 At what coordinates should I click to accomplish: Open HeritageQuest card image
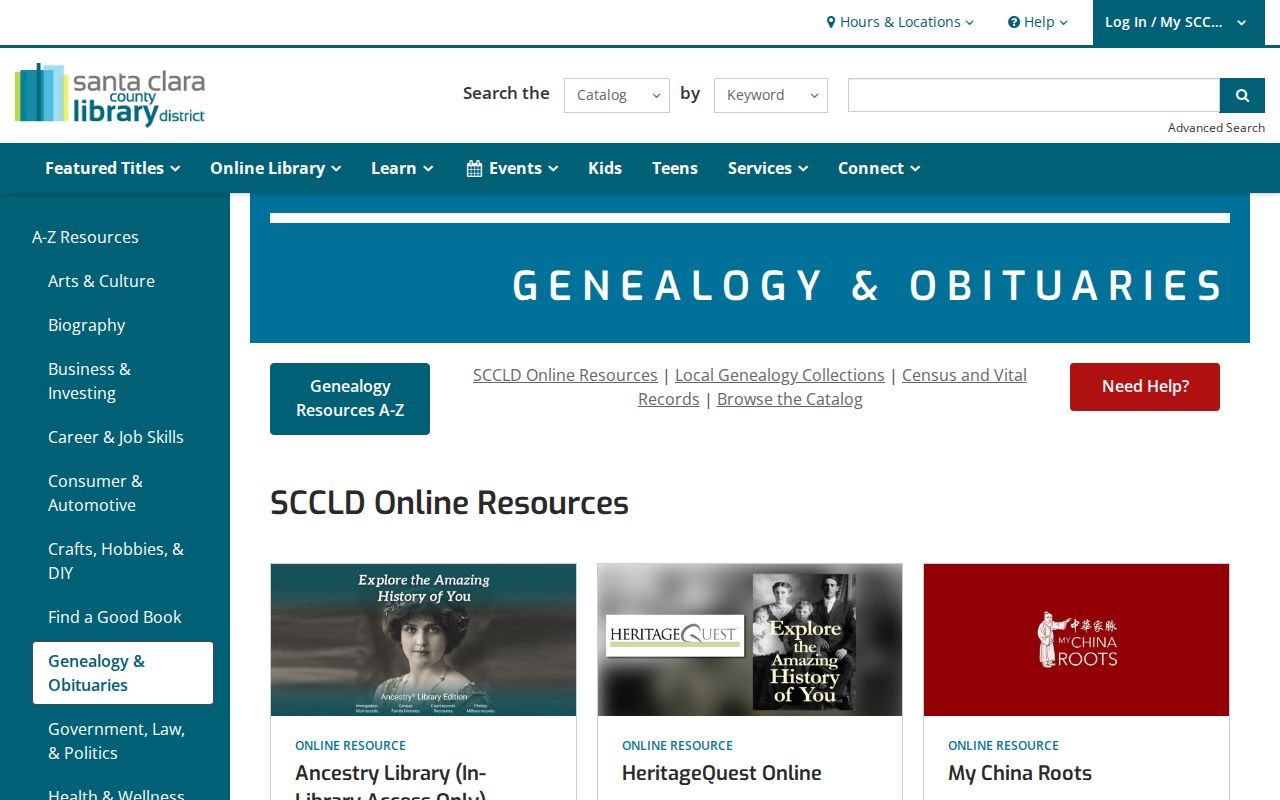750,640
